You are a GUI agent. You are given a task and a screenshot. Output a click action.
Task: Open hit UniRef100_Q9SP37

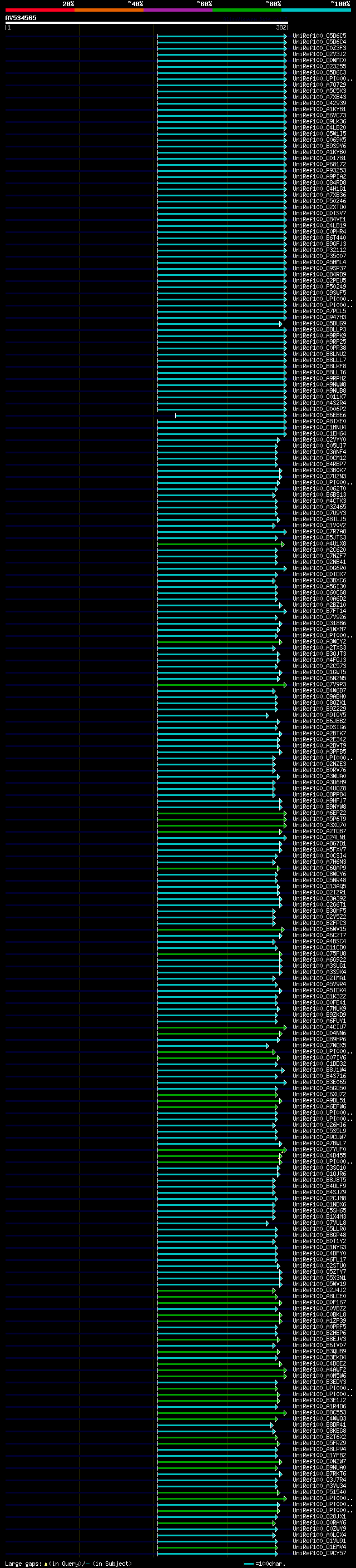click(x=319, y=268)
